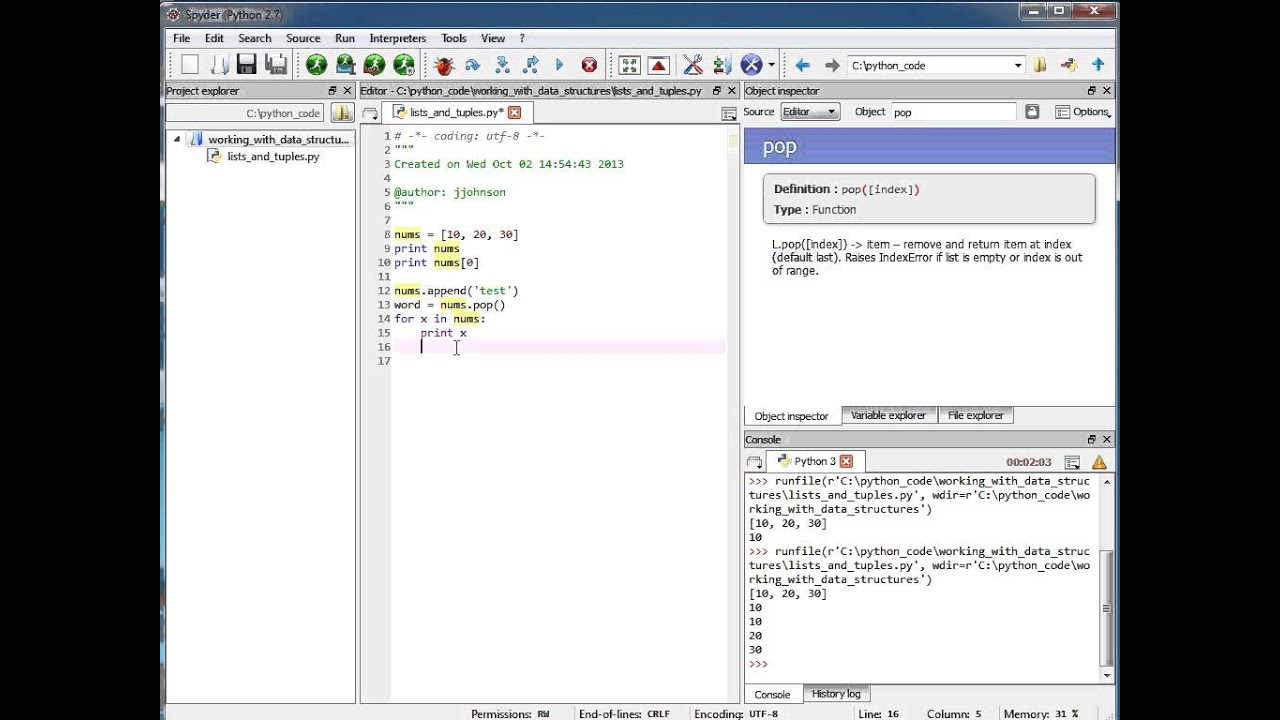Click the Project explorer C:\python_code path field

point(246,113)
